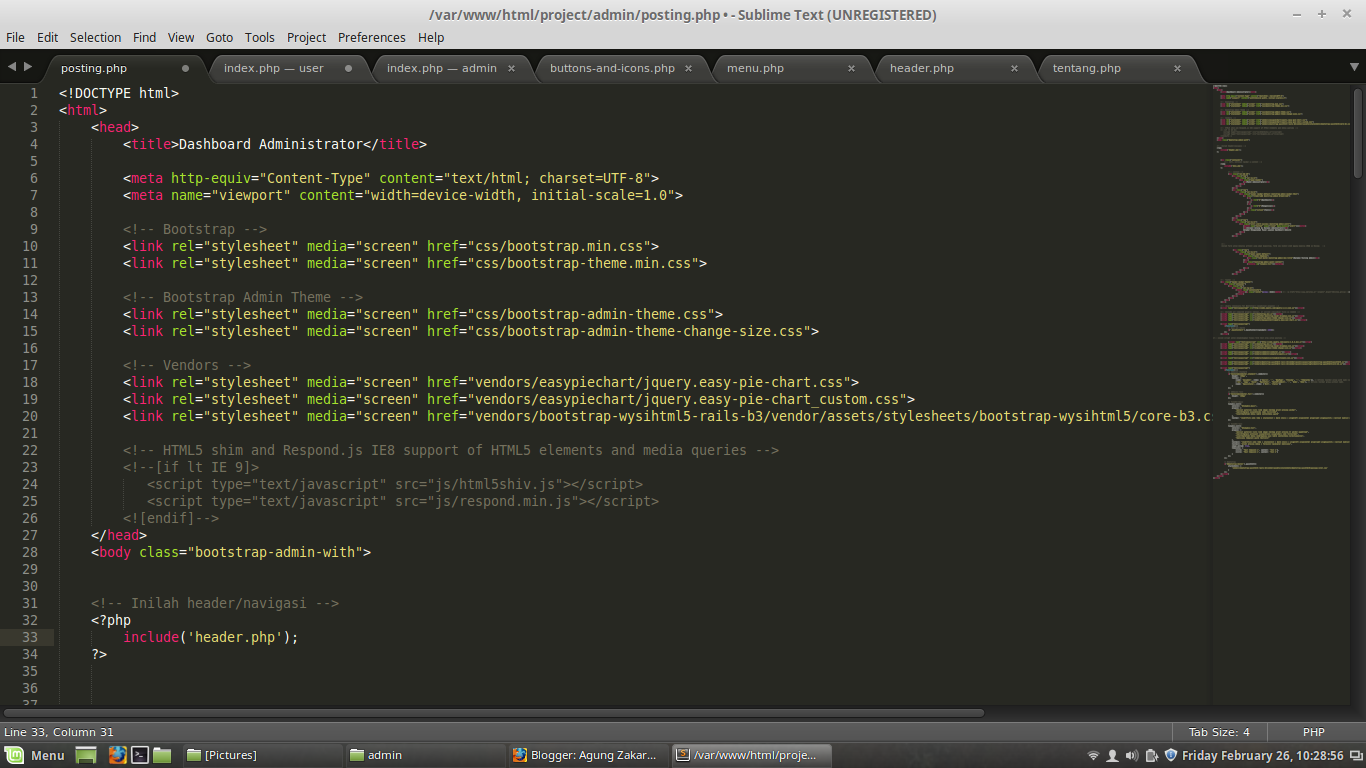Open the file manager launcher icon

[x=162, y=755]
